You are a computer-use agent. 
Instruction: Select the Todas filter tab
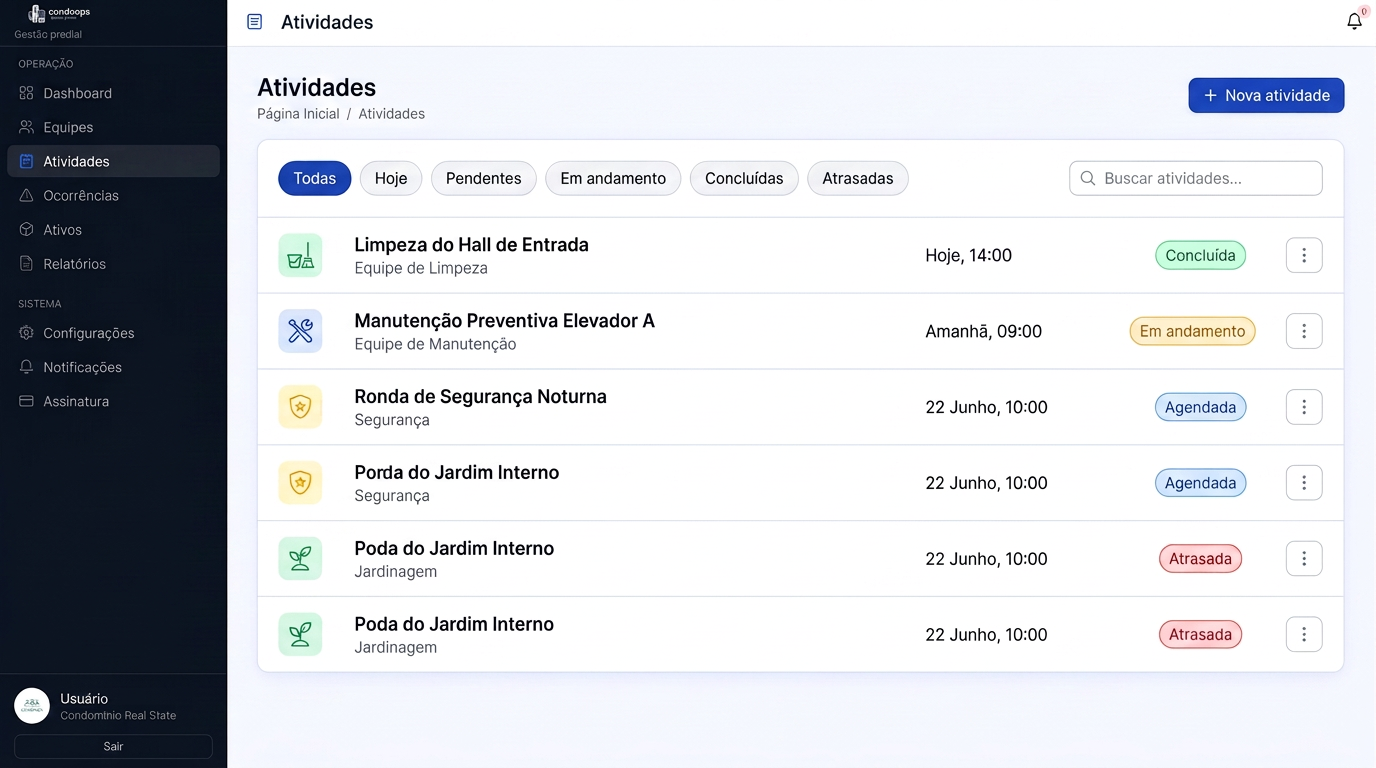[315, 178]
